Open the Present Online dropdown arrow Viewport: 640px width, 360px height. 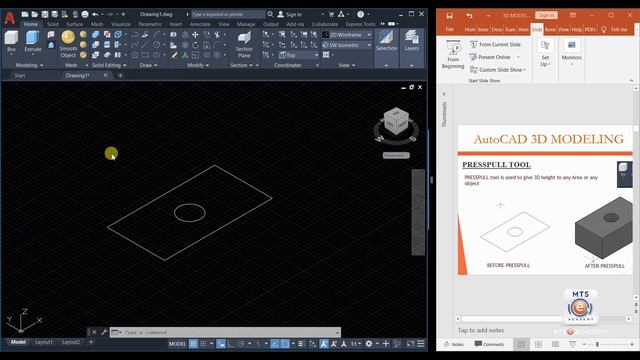pyautogui.click(x=518, y=57)
